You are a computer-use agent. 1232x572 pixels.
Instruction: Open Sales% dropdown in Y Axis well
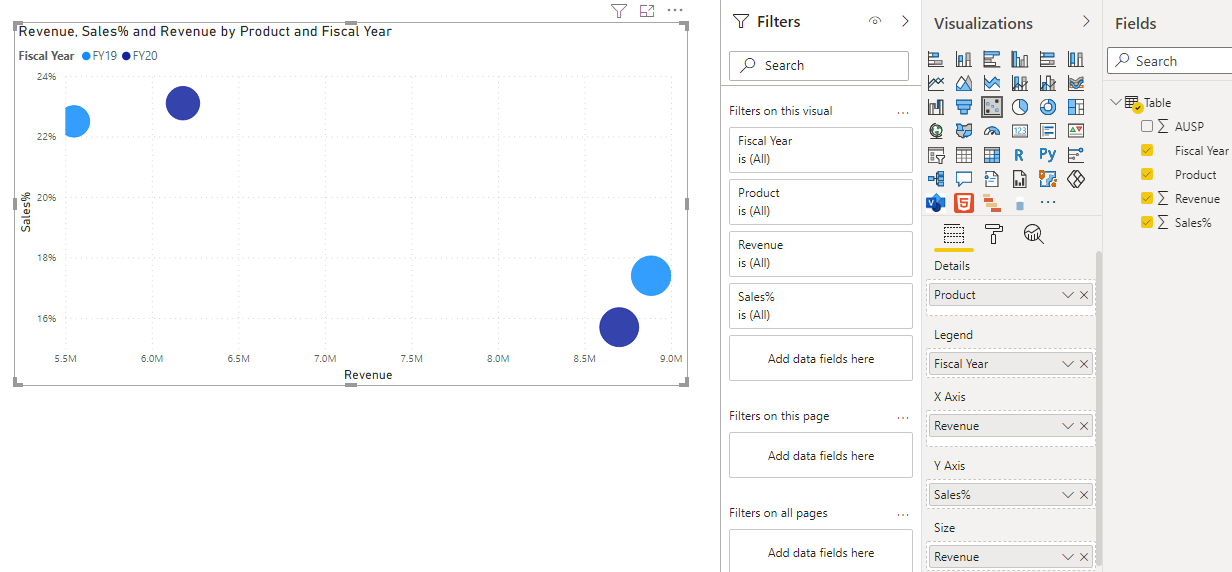[1068, 495]
